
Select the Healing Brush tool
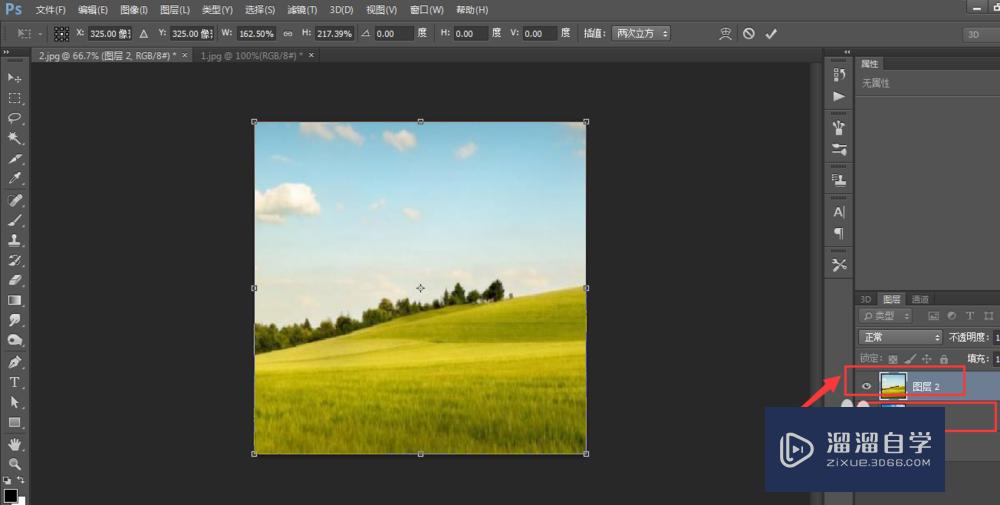tap(14, 200)
